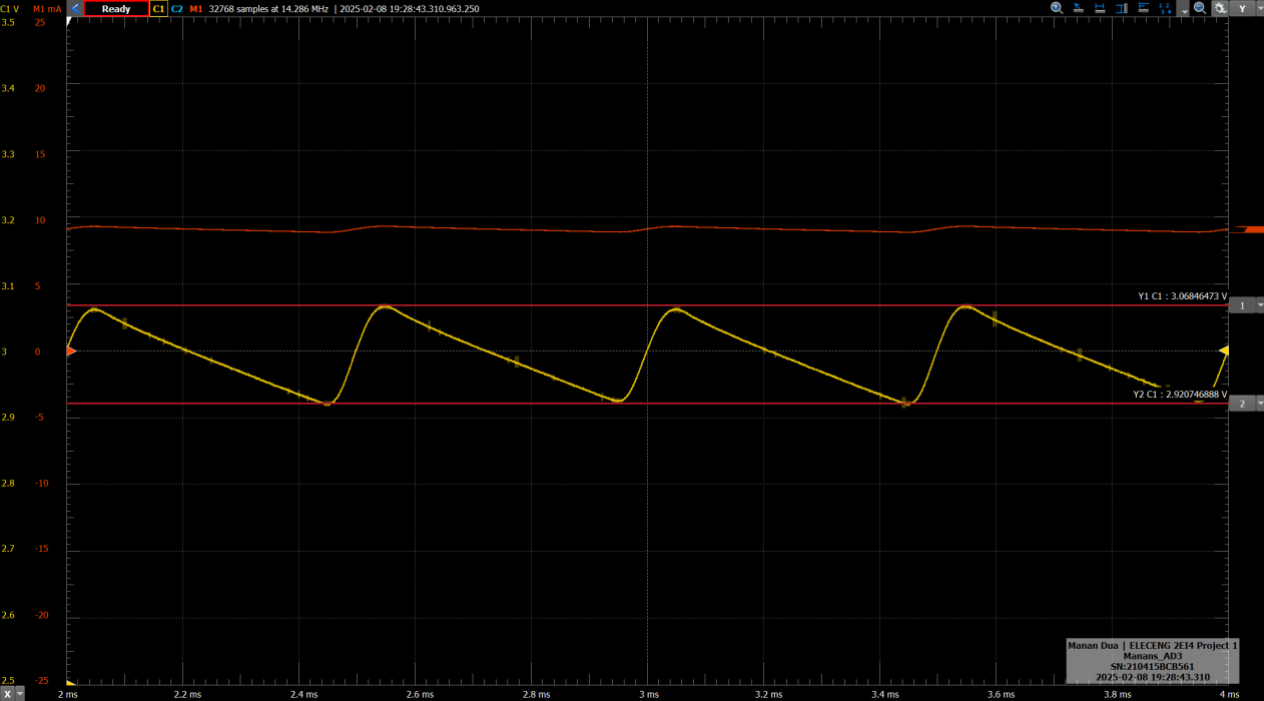The width and height of the screenshot is (1264, 701).
Task: Toggle channel C2 visibility
Action: (x=176, y=8)
